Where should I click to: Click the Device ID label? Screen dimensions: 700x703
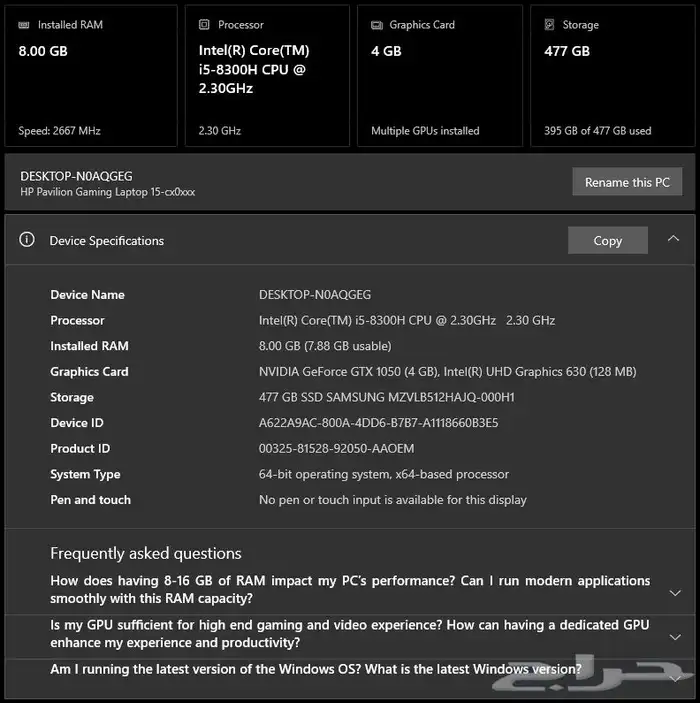[77, 423]
